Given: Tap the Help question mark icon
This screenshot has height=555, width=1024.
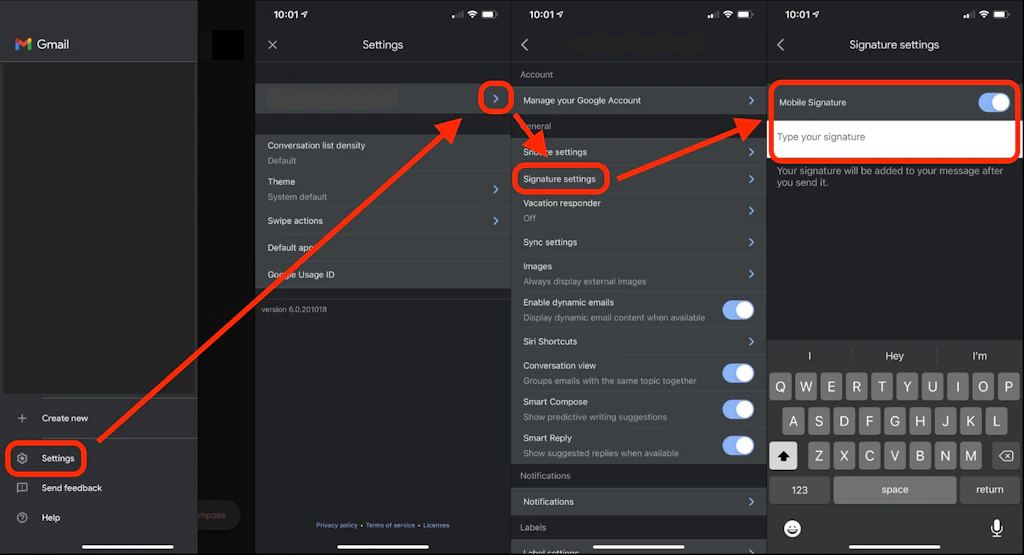Looking at the screenshot, I should (x=22, y=518).
